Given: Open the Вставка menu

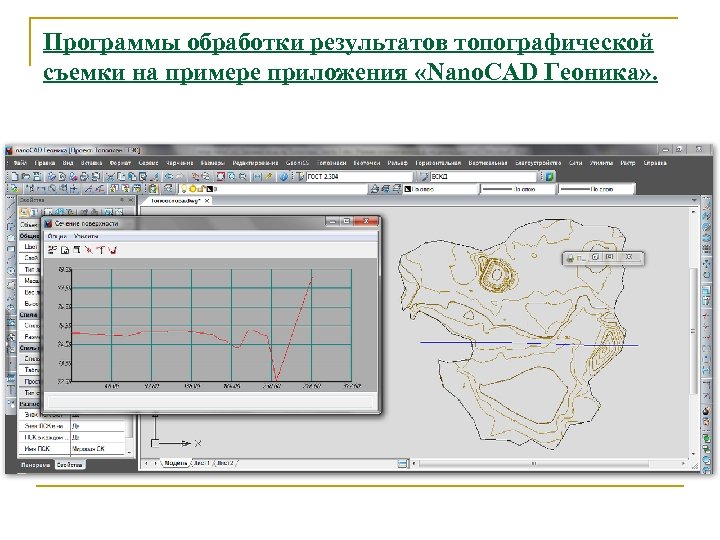Looking at the screenshot, I should [x=91, y=163].
